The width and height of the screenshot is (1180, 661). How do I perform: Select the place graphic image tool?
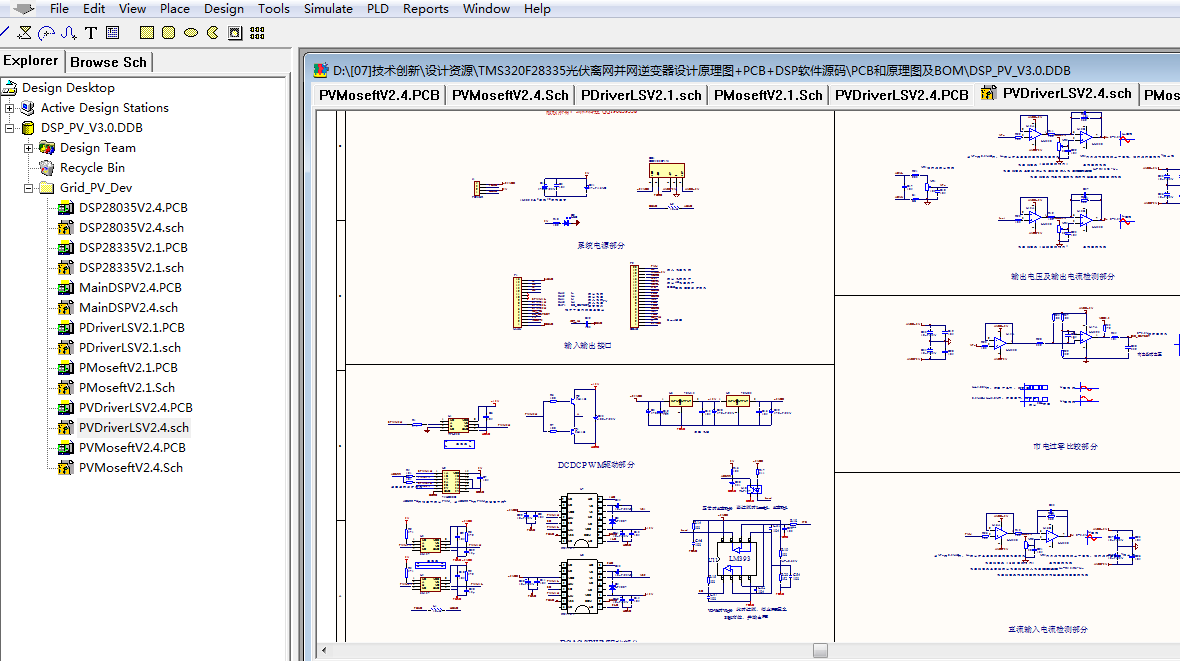235,32
